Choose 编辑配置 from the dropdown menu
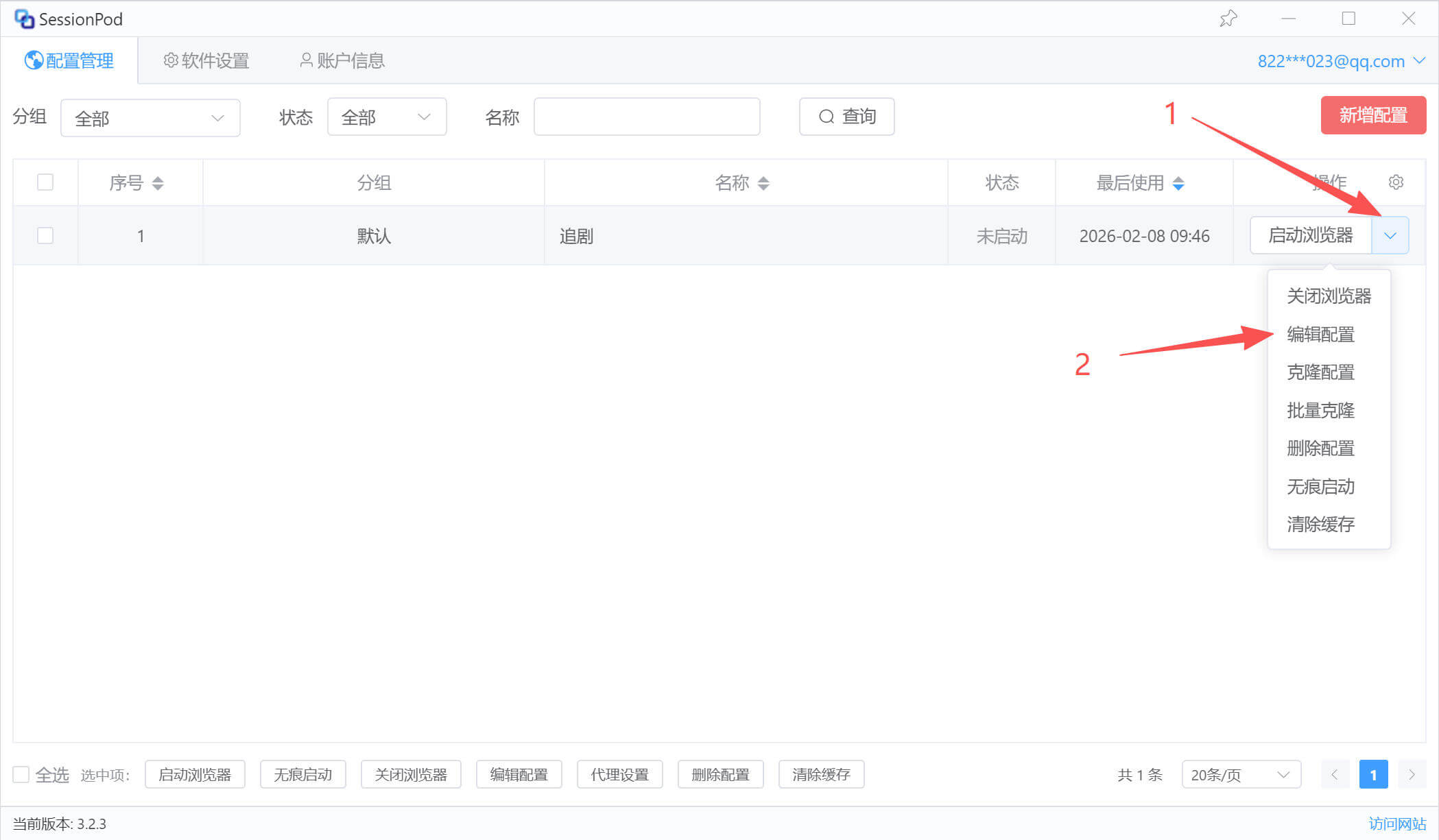 (1320, 335)
